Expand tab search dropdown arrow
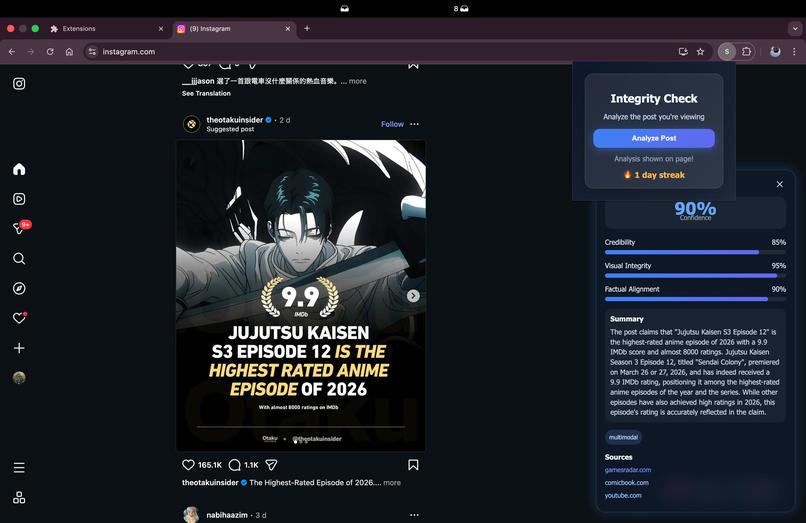 pyautogui.click(x=795, y=29)
